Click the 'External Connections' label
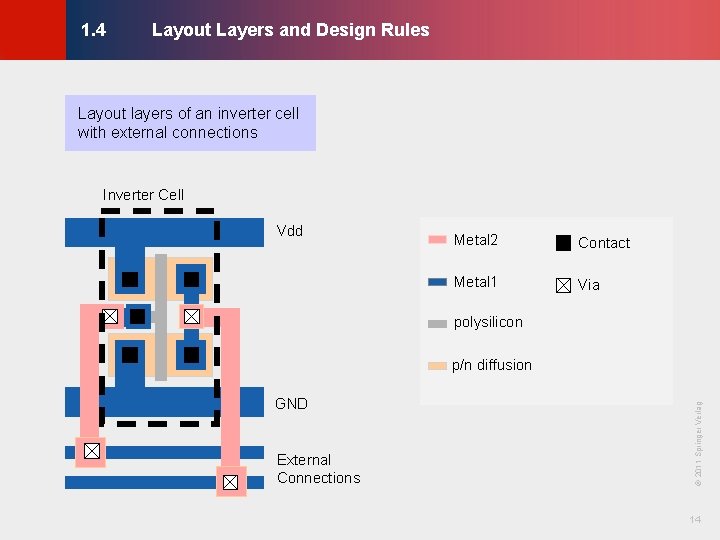This screenshot has width=720, height=540. 319,469
